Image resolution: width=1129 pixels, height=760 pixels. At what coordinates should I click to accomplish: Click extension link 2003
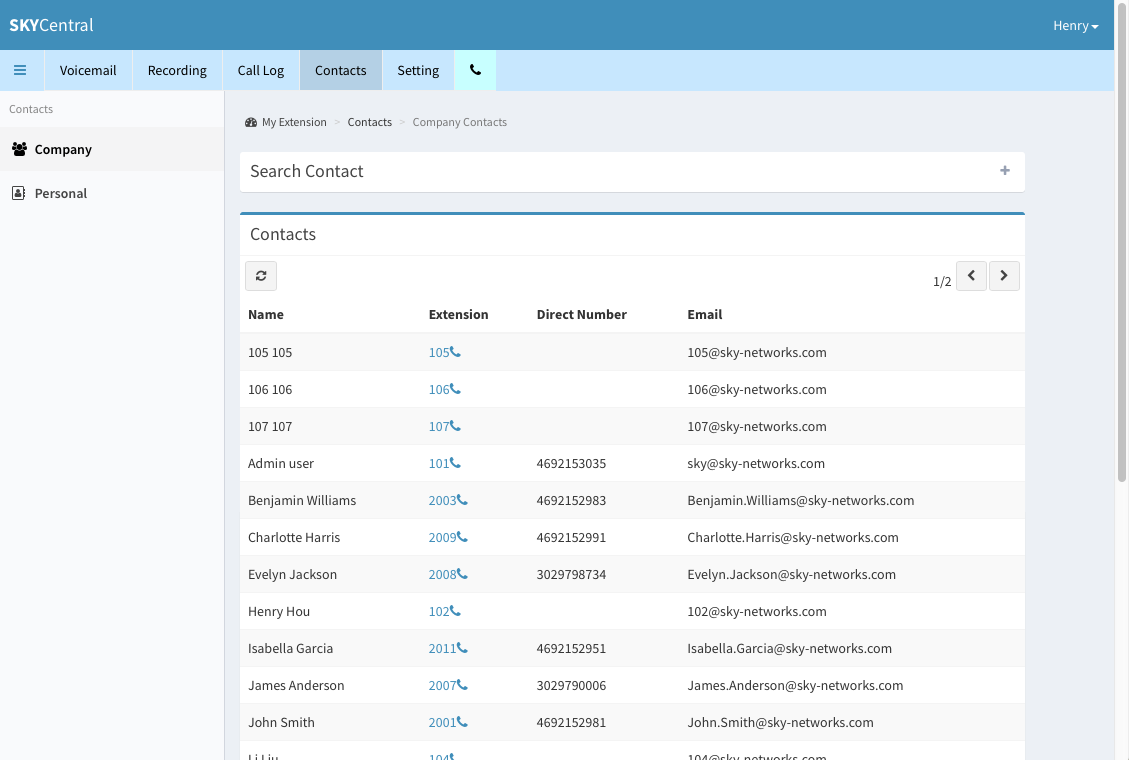[x=443, y=500]
